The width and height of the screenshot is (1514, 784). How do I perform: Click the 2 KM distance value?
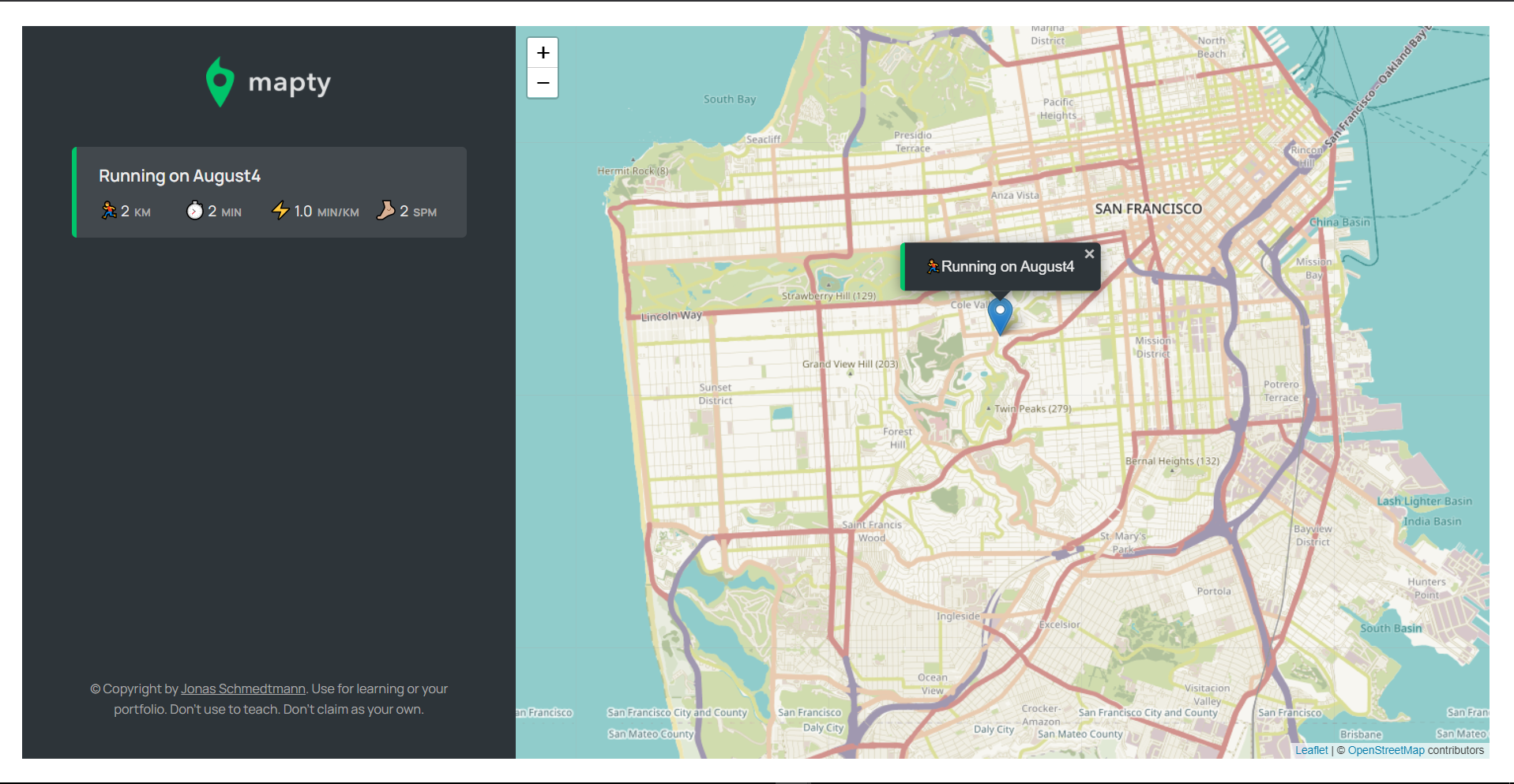pyautogui.click(x=127, y=210)
